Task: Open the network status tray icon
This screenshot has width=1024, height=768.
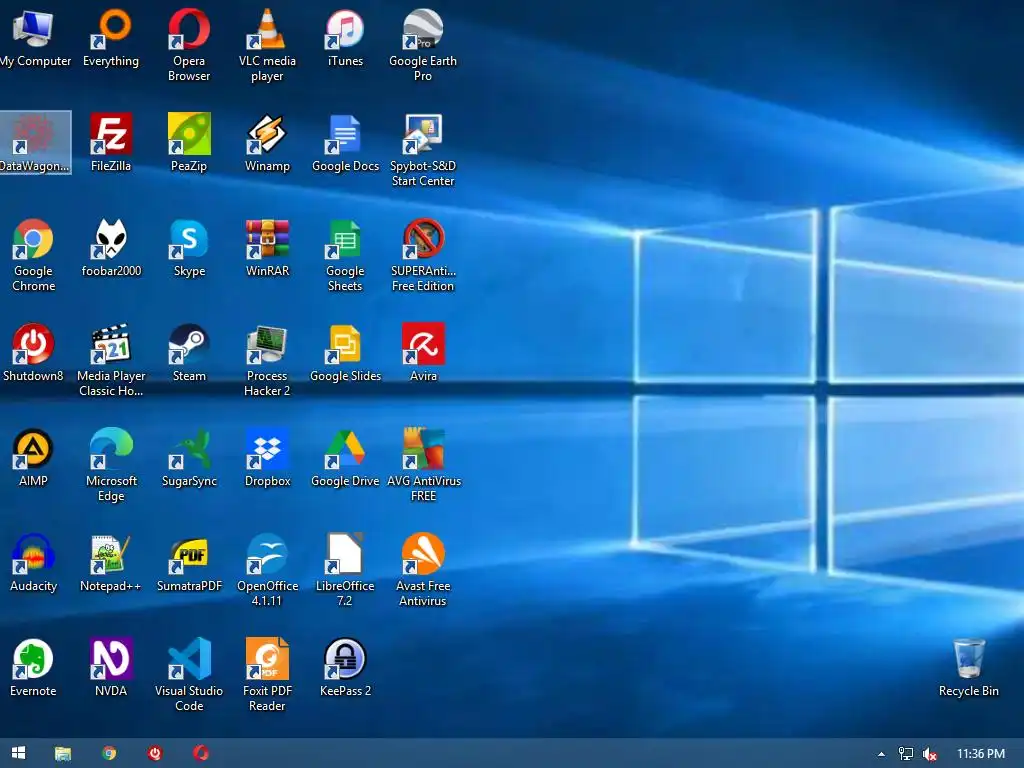Action: [x=906, y=754]
